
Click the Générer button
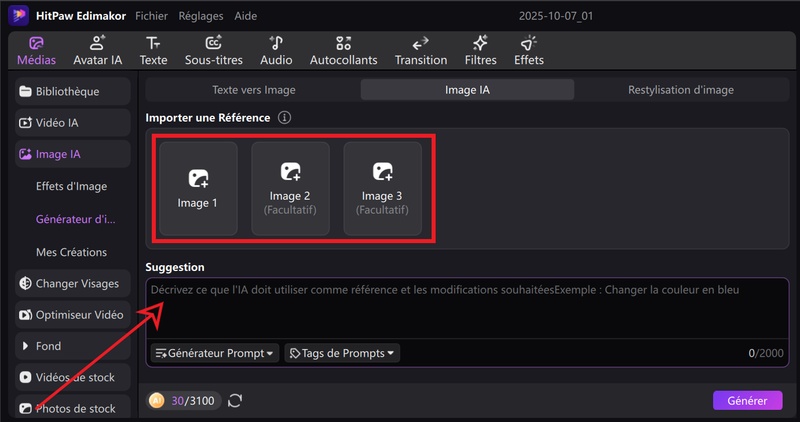point(747,400)
